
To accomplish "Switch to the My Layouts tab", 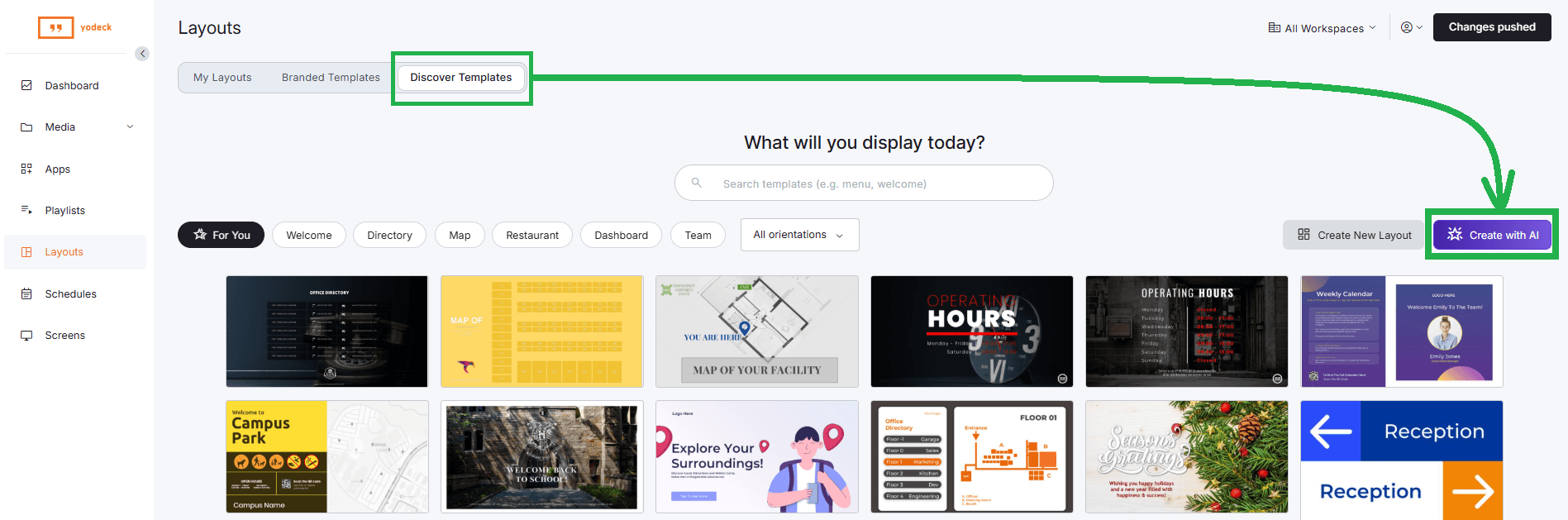I will click(x=222, y=78).
